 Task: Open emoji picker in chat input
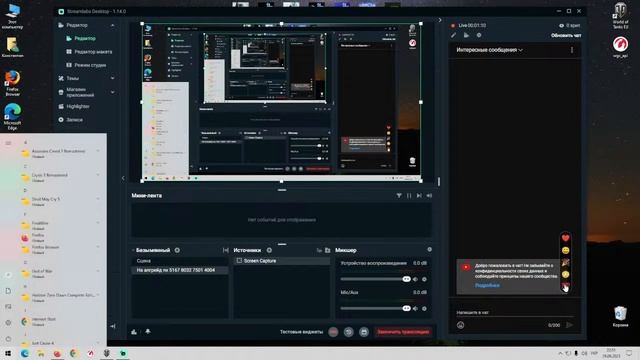click(460, 325)
